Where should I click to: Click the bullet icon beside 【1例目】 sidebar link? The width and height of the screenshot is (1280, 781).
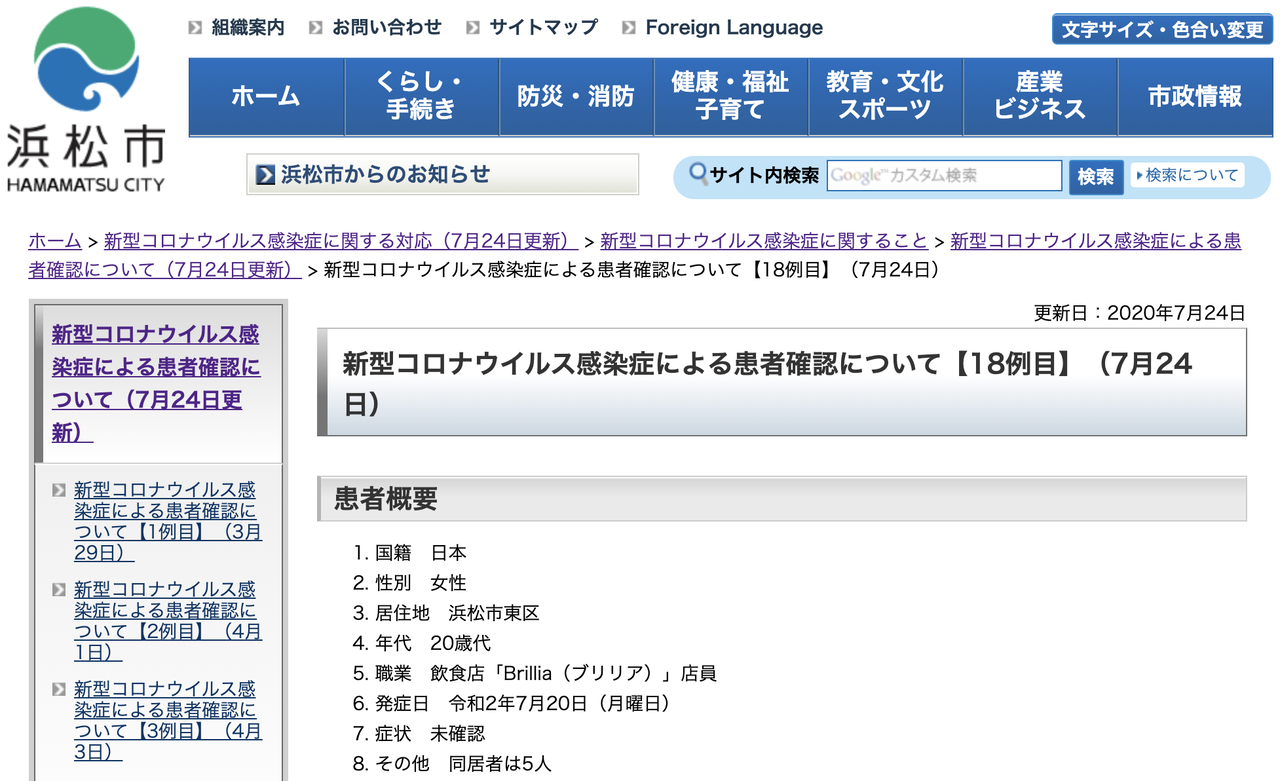click(59, 490)
